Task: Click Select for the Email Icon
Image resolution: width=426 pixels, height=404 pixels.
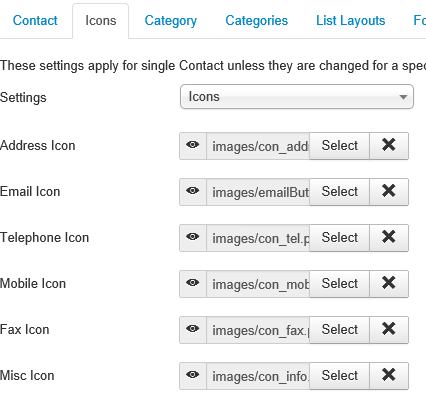Action: [340, 192]
